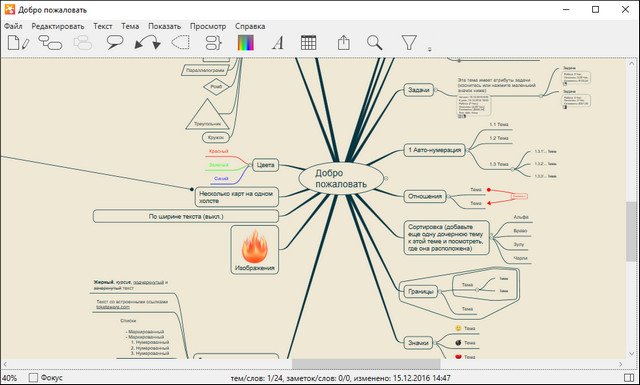Toggle the side panel icon in status bar
This screenshot has height=385, width=640.
tap(629, 378)
